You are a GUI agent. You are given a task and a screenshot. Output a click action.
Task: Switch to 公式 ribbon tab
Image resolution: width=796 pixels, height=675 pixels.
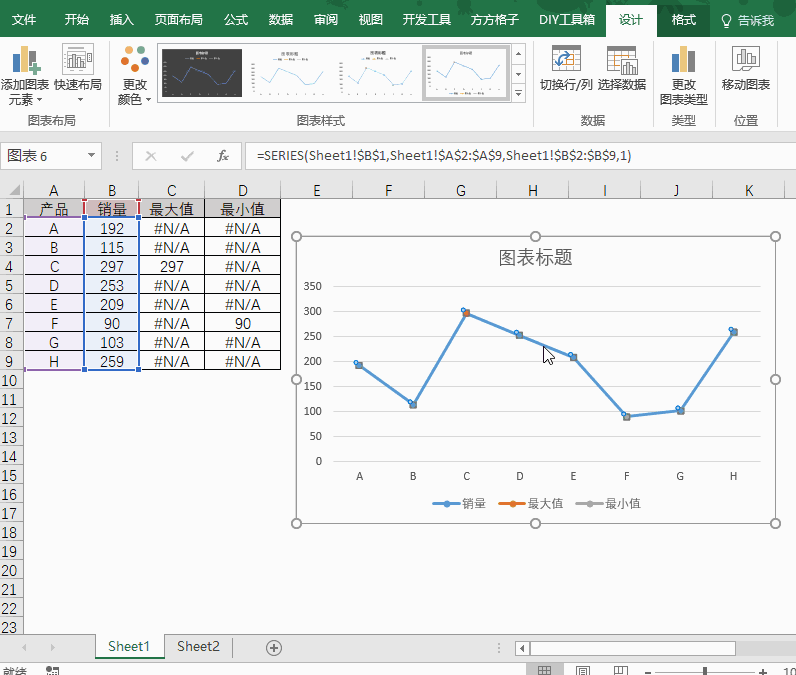(x=236, y=20)
